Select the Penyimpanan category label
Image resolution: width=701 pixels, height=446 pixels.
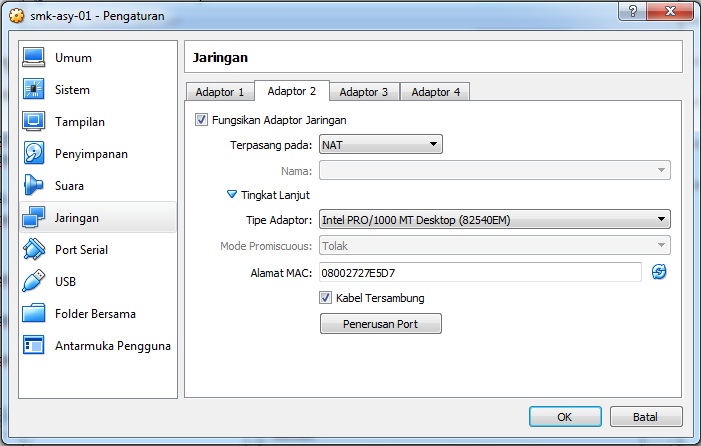click(x=91, y=154)
